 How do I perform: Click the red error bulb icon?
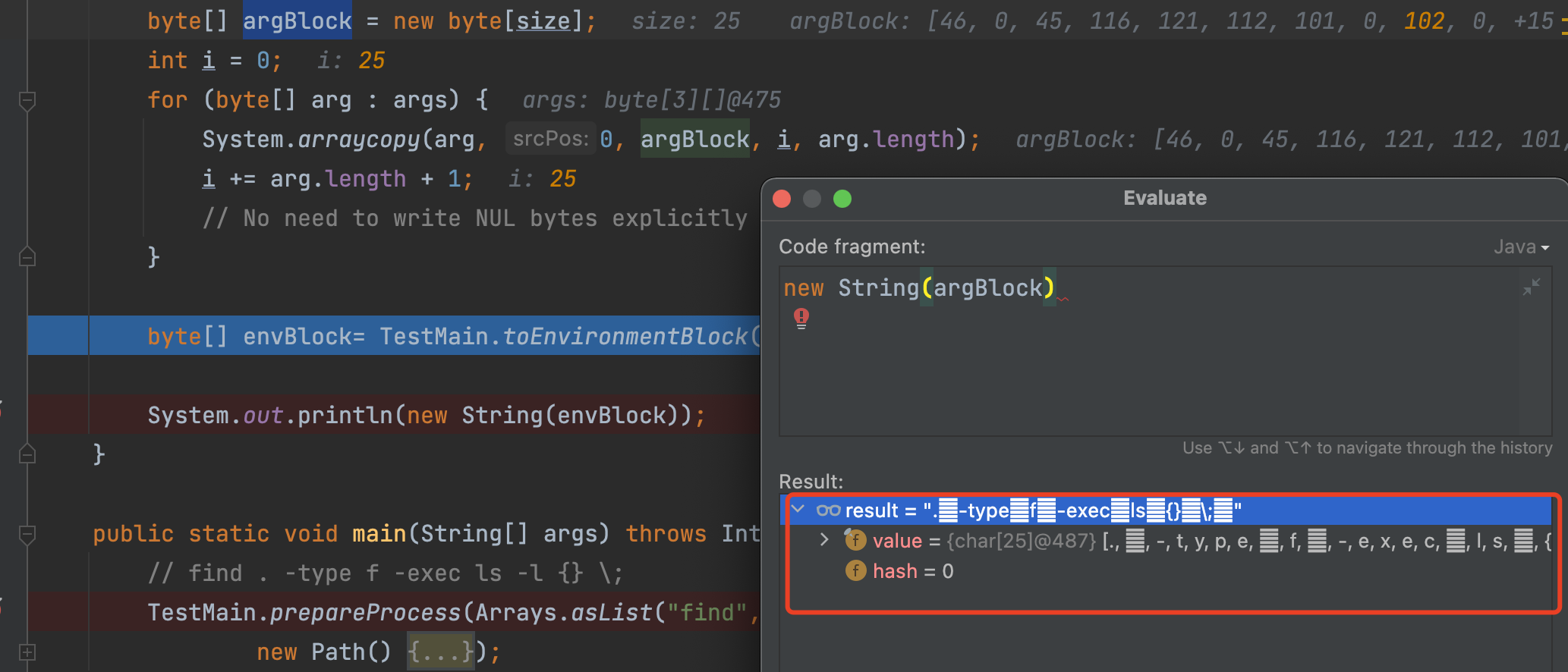pyautogui.click(x=801, y=317)
